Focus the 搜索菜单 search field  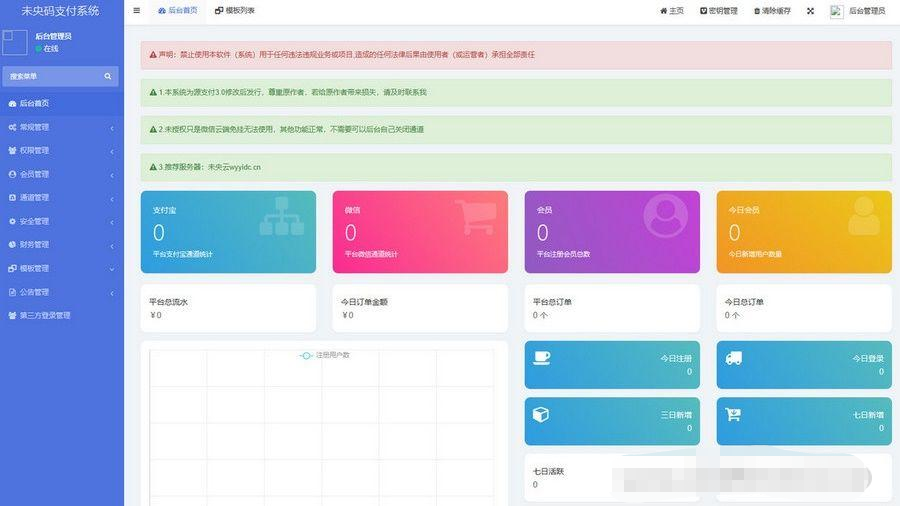[52, 76]
